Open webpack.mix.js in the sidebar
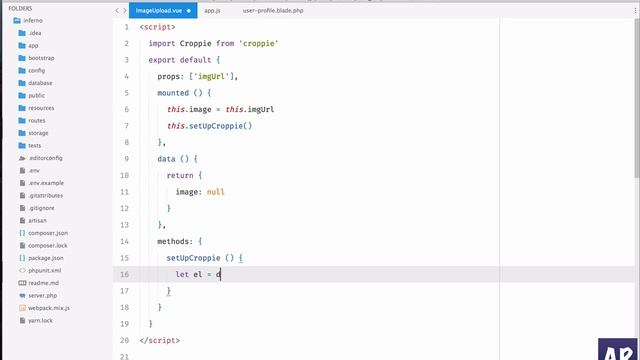Viewport: 640px width, 360px height. pos(49,308)
